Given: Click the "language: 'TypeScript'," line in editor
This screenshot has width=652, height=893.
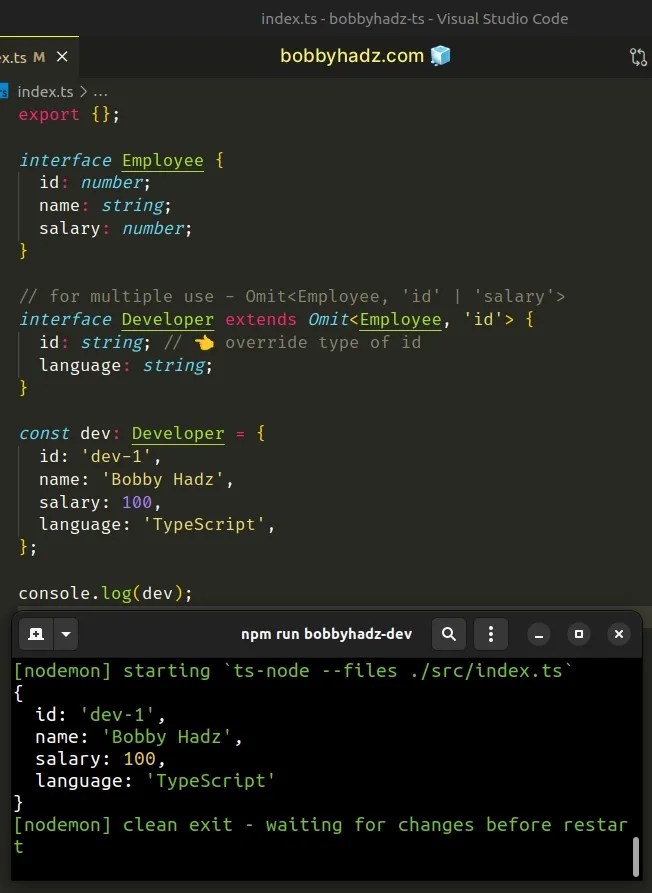Looking at the screenshot, I should pos(157,525).
